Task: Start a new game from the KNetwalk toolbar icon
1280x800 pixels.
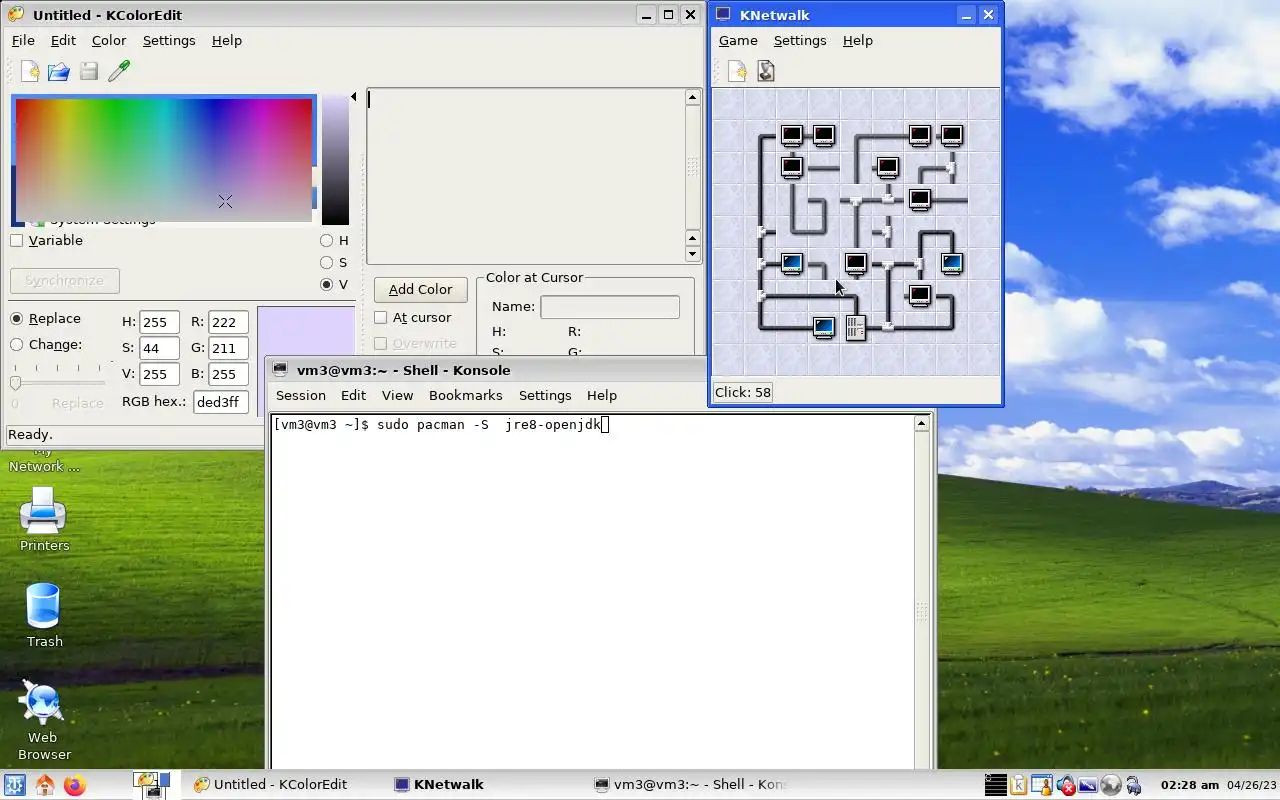Action: pos(737,71)
